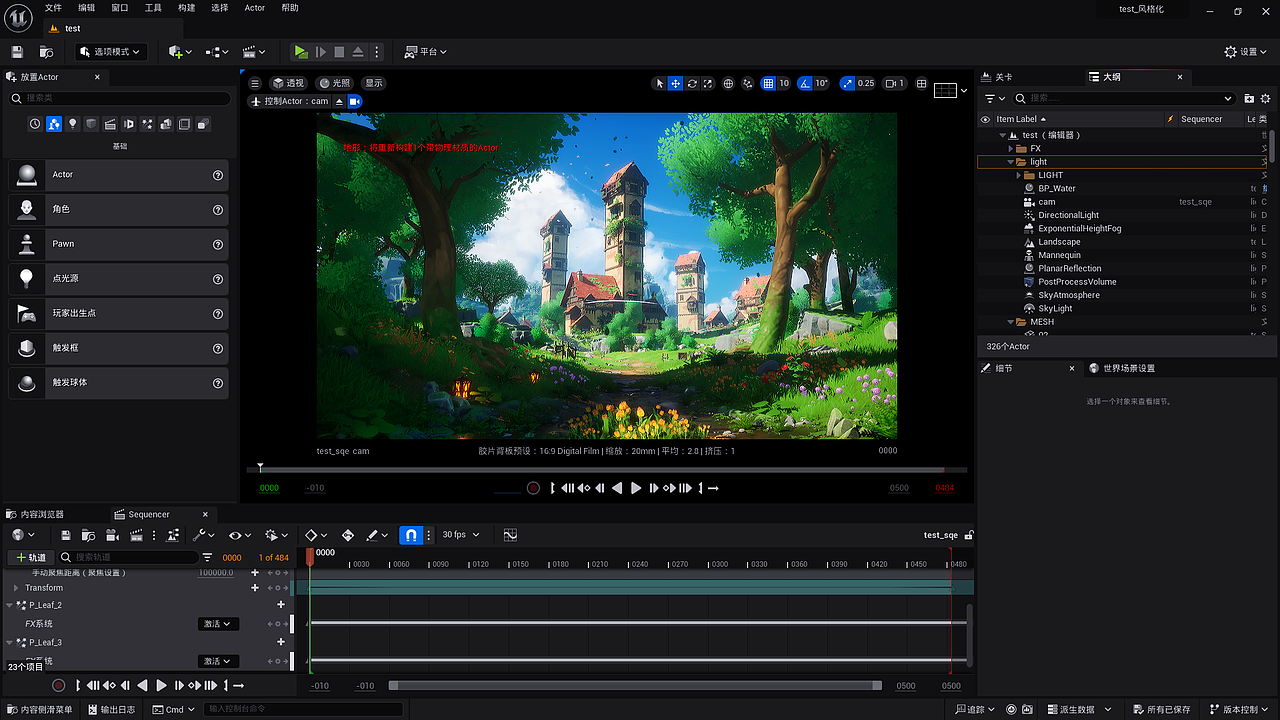Click the Eject icon in play toolbar
Screen dimensions: 1280x720
[358, 52]
